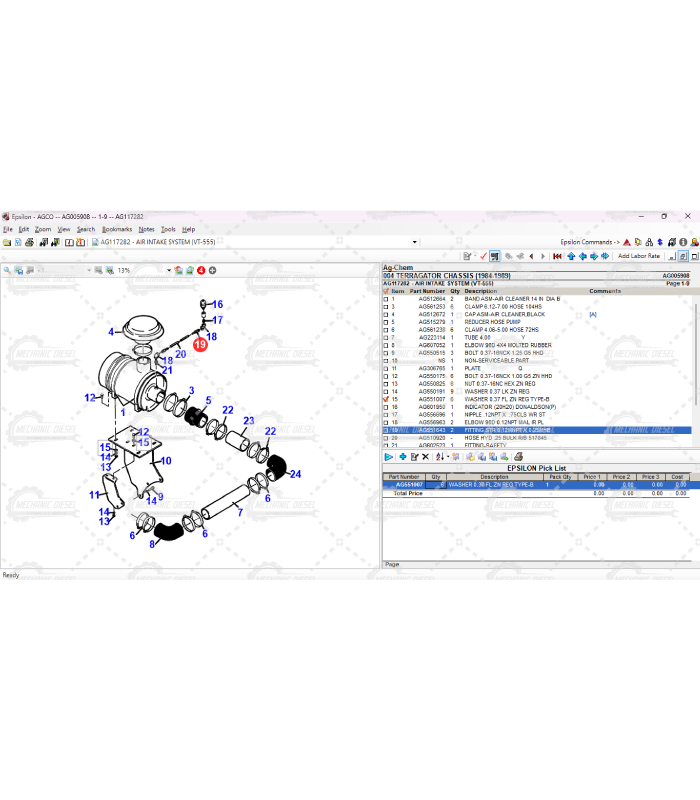This screenshot has height=800, width=700.
Task: Tick checkbox for item 1 BAND ASM-AIR CLEANER
Action: click(386, 299)
